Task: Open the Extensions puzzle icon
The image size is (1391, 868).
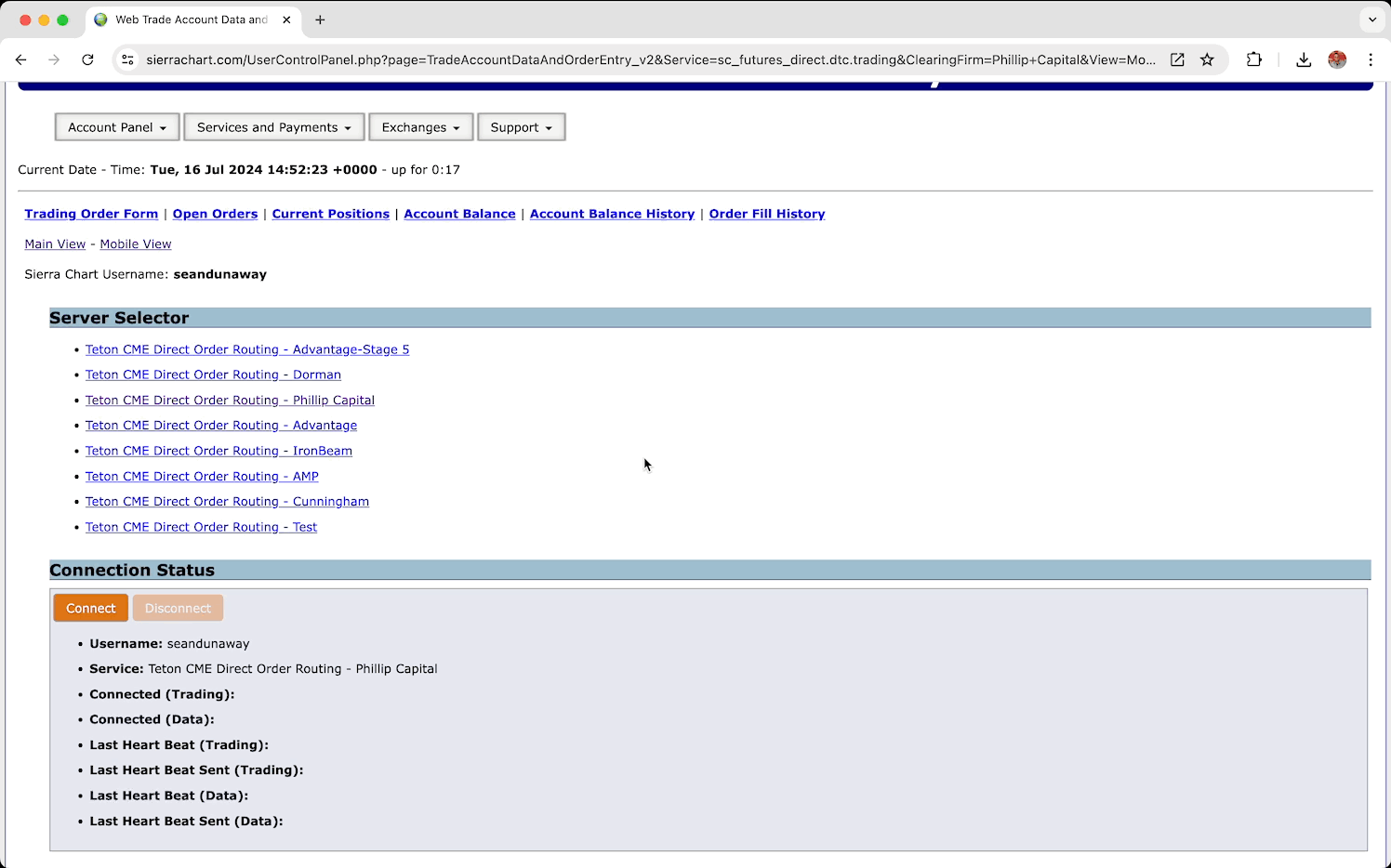Action: tap(1254, 59)
